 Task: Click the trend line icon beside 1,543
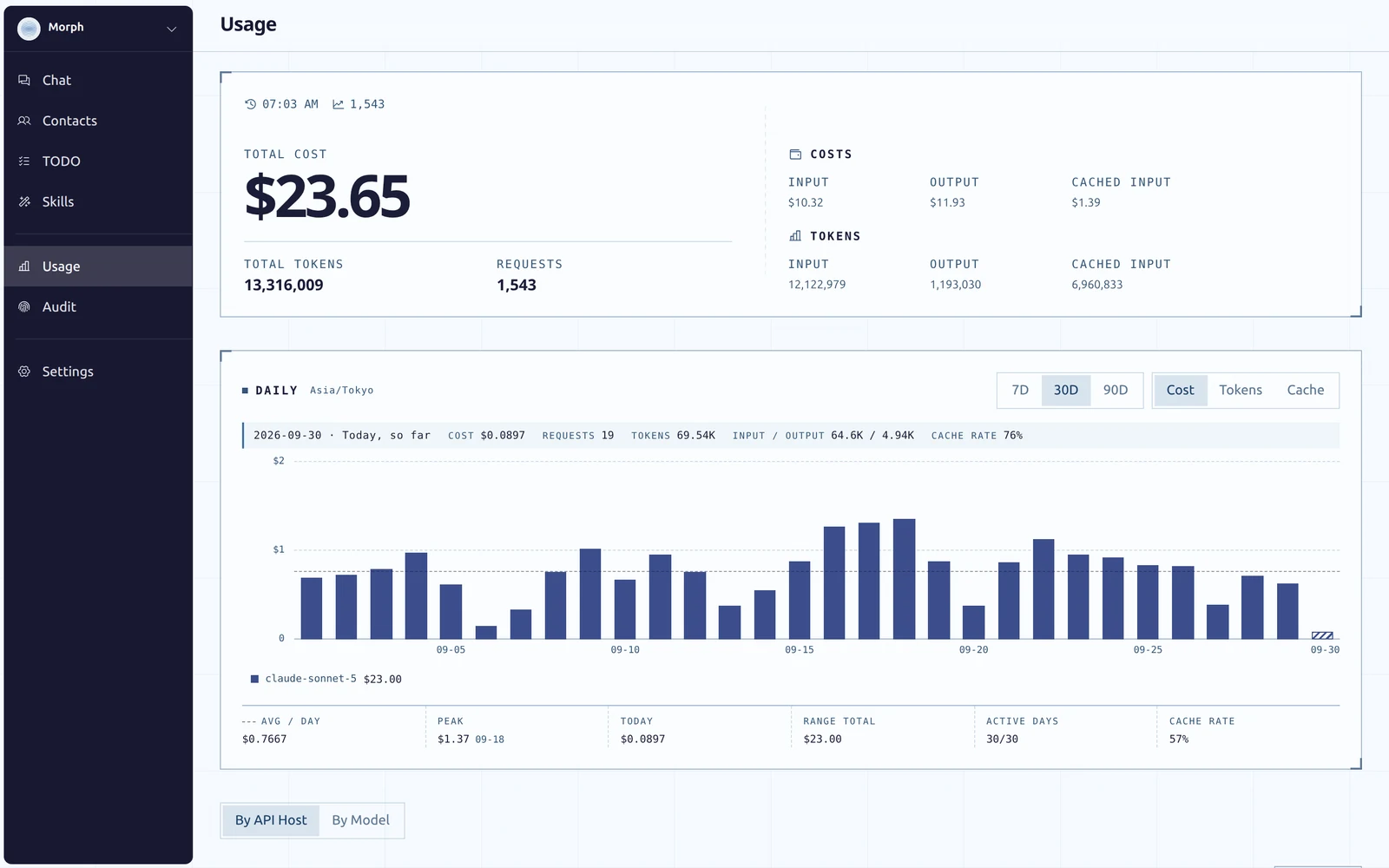pos(338,104)
